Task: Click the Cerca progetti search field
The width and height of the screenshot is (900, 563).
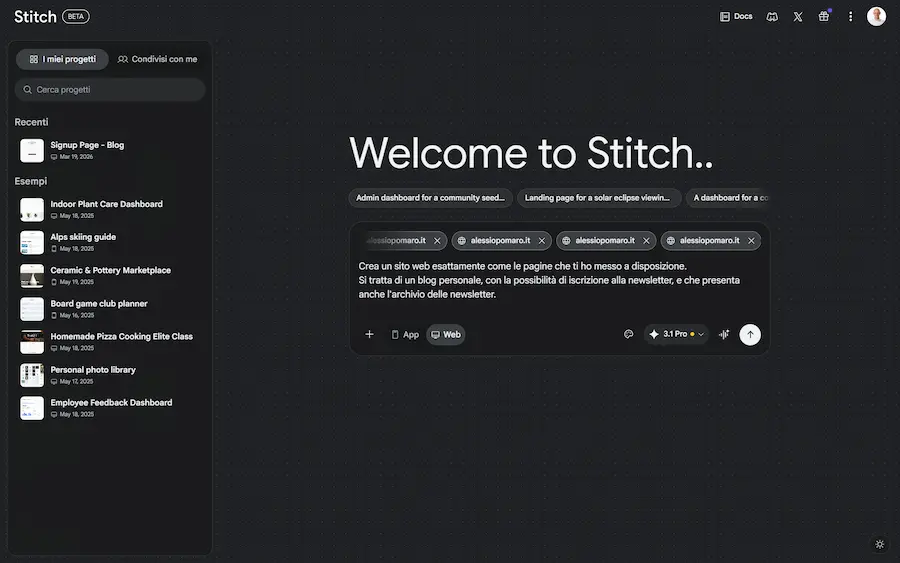Action: tap(110, 89)
